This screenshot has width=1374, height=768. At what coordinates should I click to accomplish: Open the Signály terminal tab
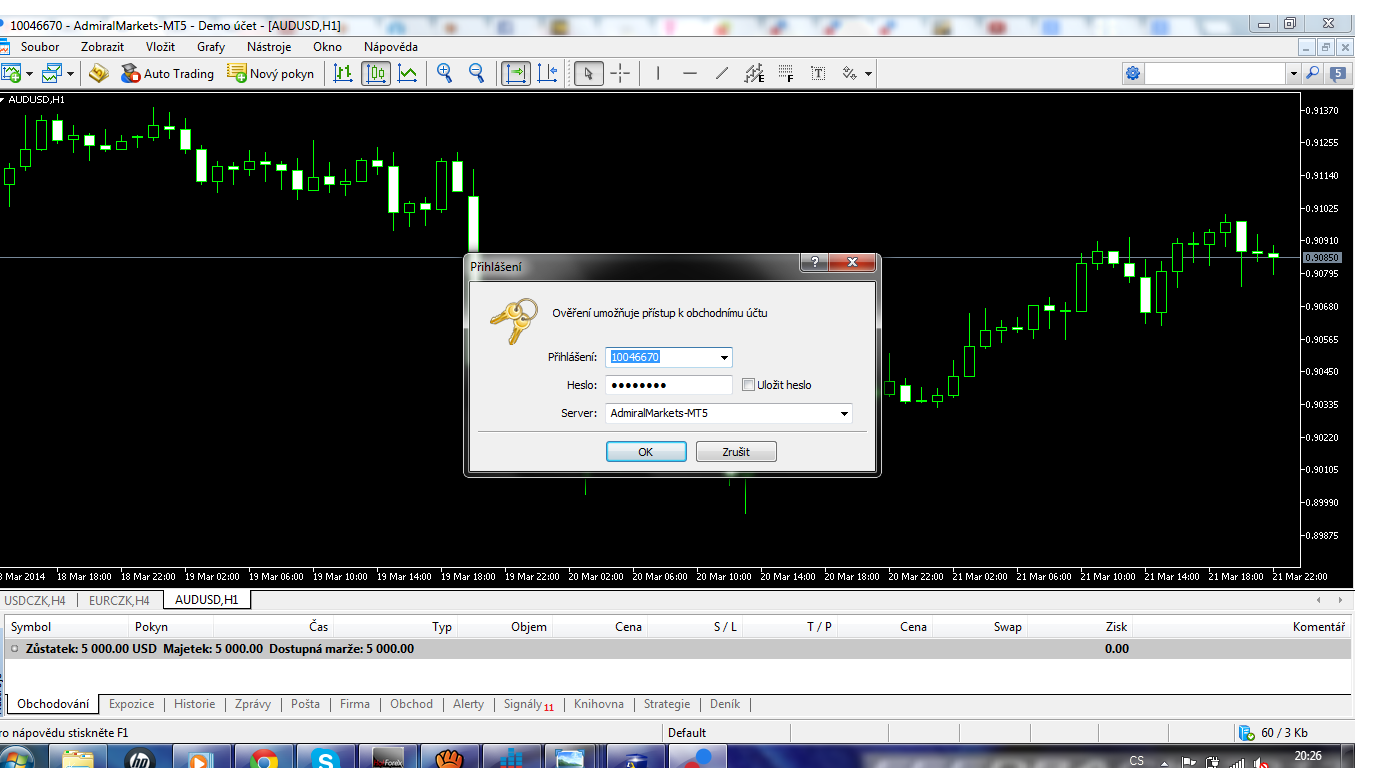[x=528, y=704]
